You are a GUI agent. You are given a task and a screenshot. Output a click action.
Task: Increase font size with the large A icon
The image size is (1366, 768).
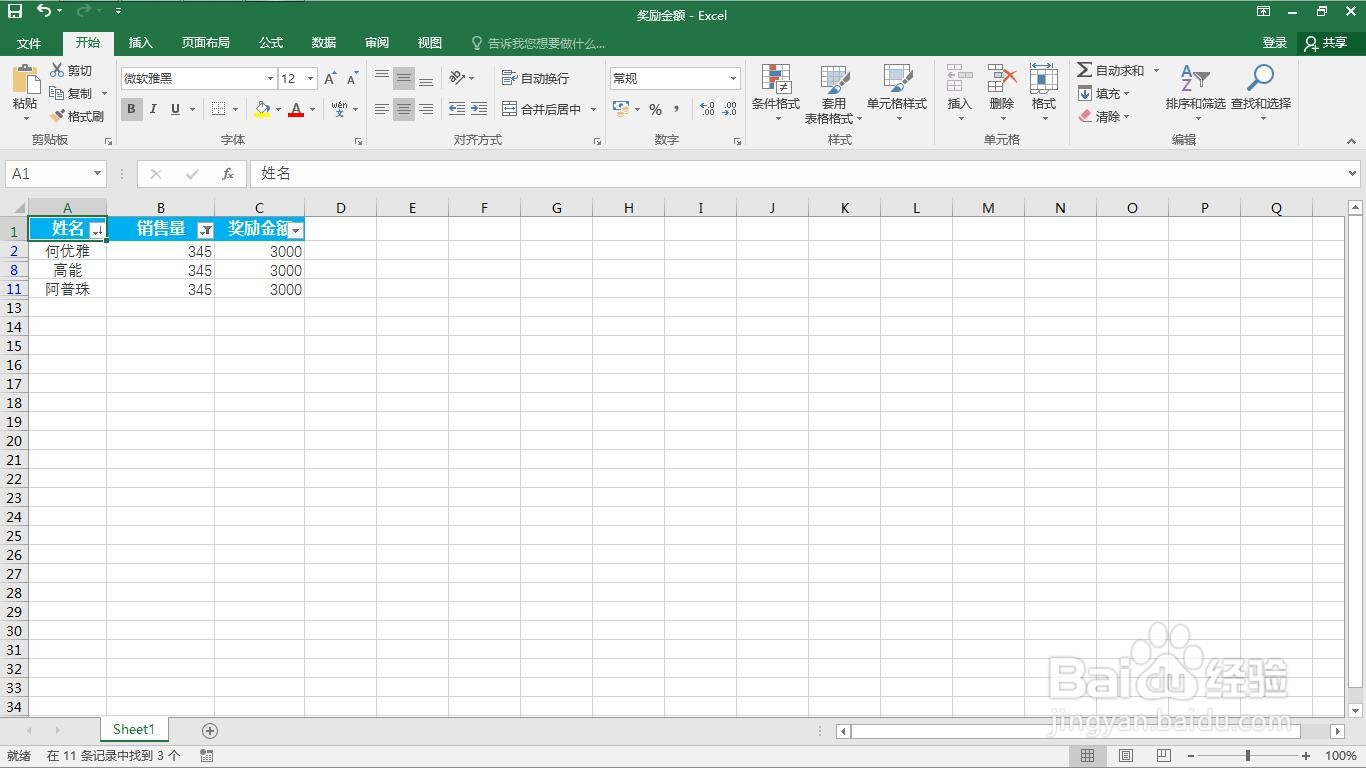[330, 78]
